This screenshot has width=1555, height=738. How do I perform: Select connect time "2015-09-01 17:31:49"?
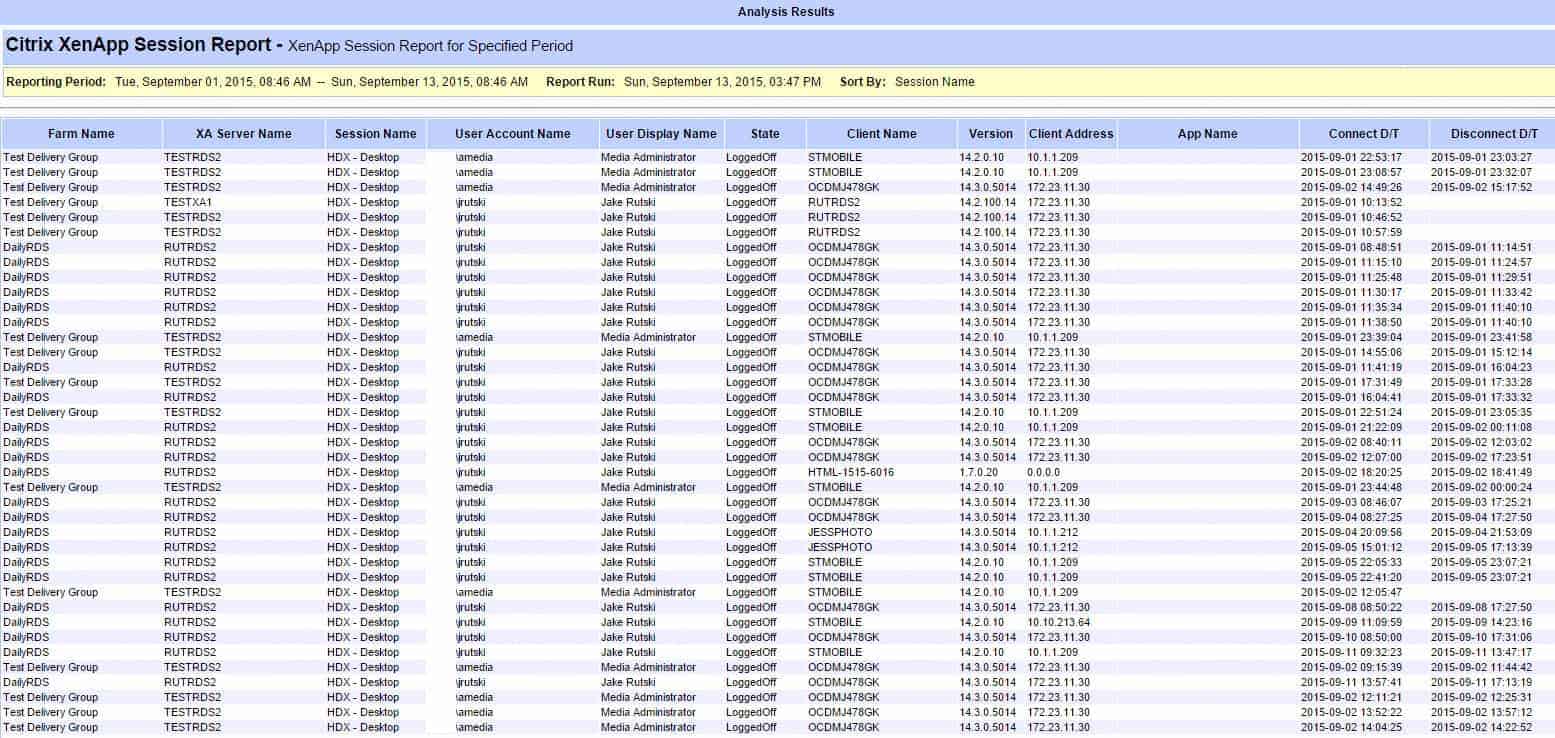[x=1351, y=382]
